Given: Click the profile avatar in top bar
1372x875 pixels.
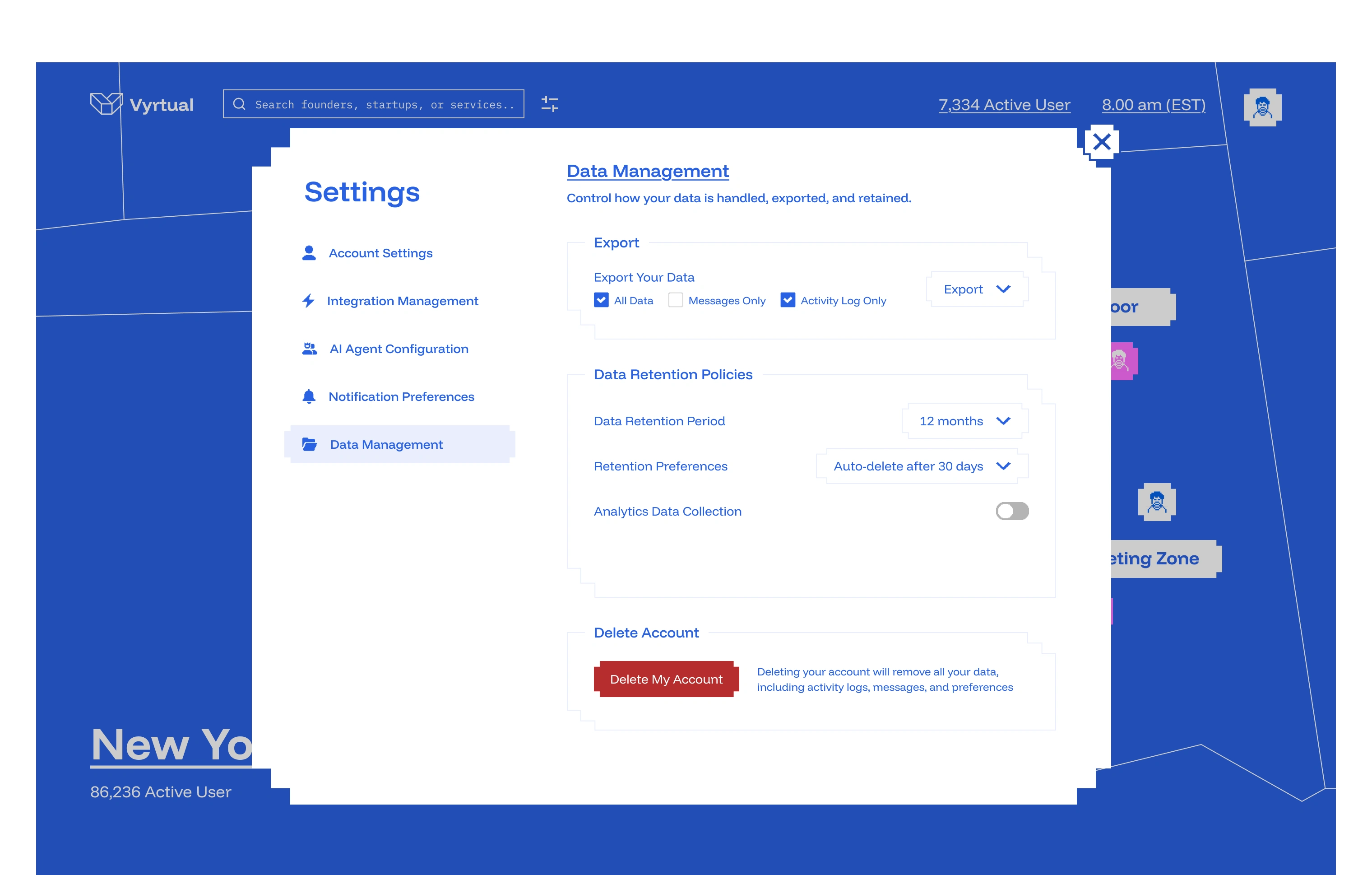Looking at the screenshot, I should (1262, 107).
